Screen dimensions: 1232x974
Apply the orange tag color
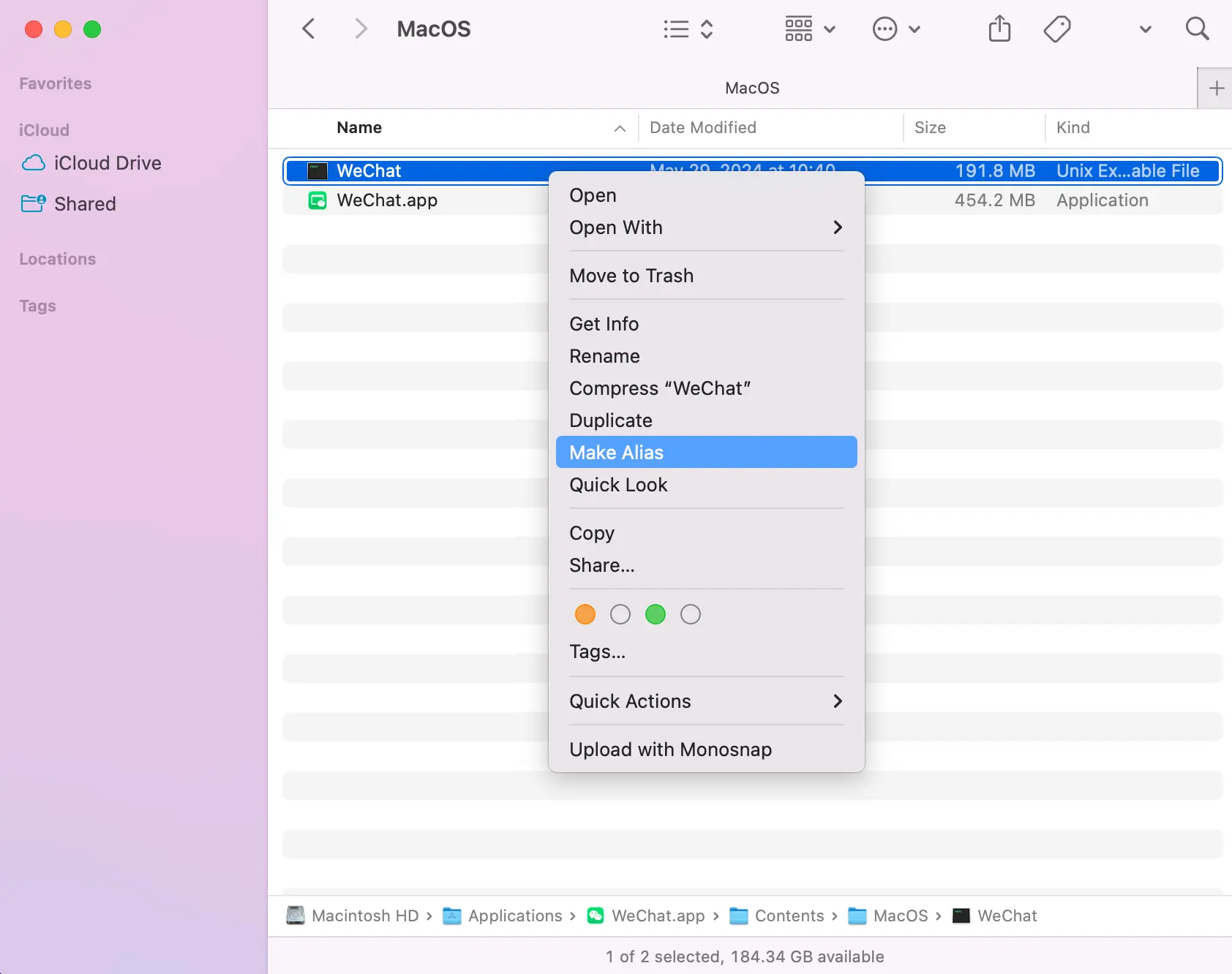point(585,614)
